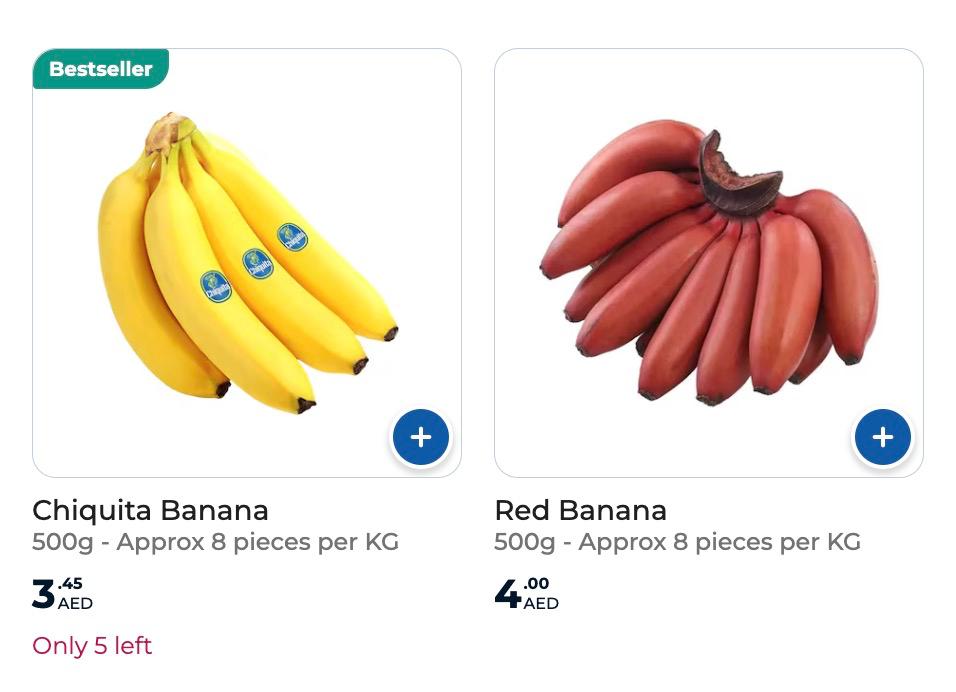
Task: Click the weight description under Red Banana
Action: (677, 542)
